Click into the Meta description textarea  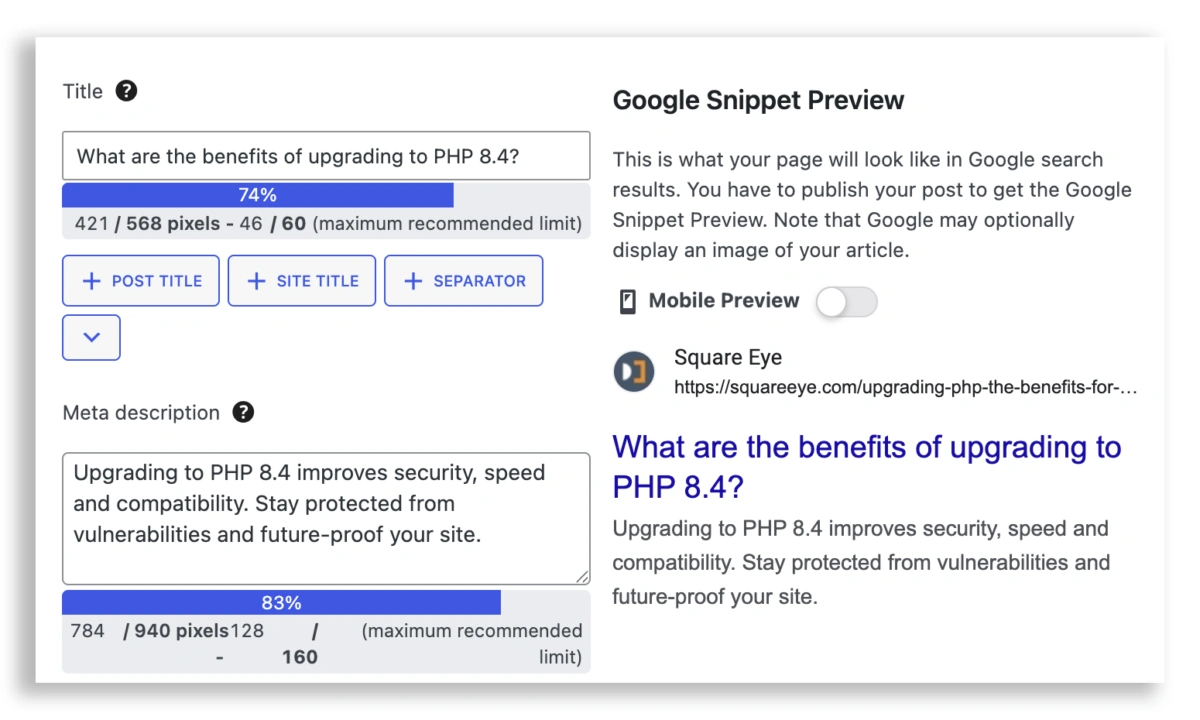(326, 518)
